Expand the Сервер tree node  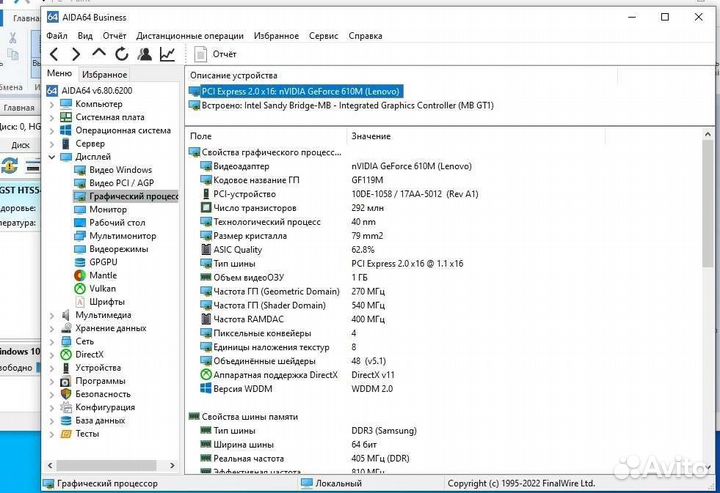pos(51,144)
